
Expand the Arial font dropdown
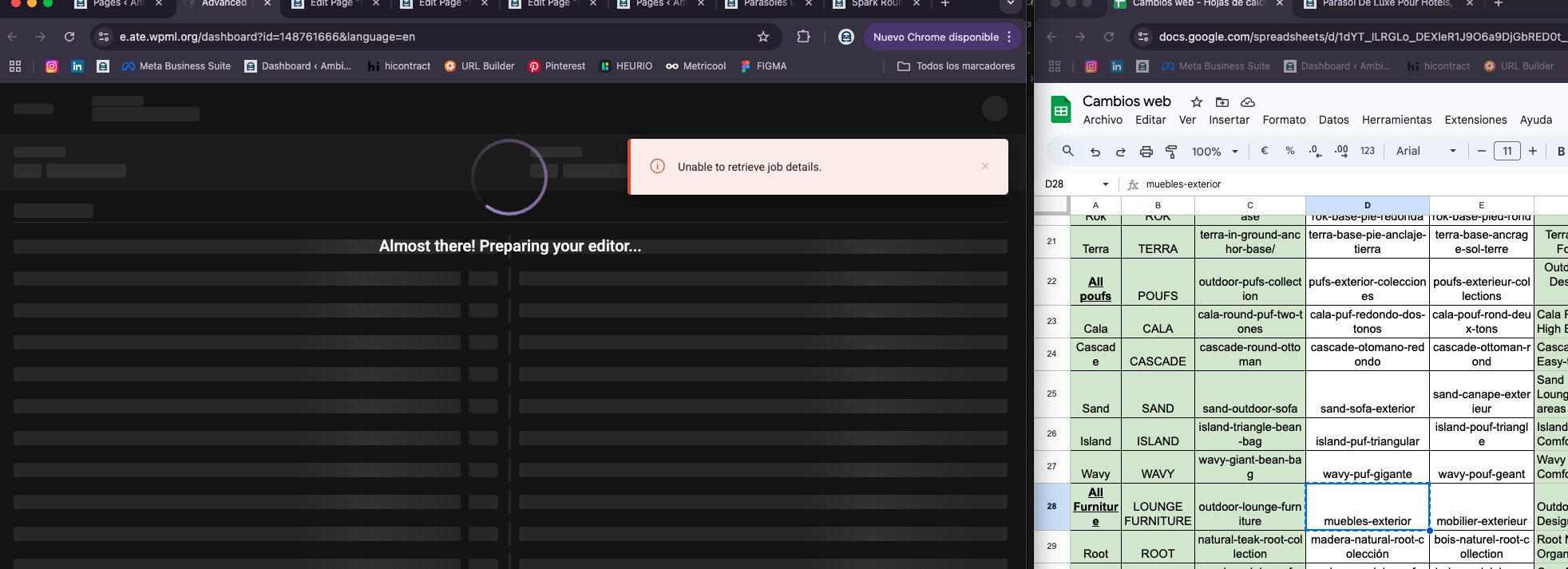pyautogui.click(x=1426, y=151)
